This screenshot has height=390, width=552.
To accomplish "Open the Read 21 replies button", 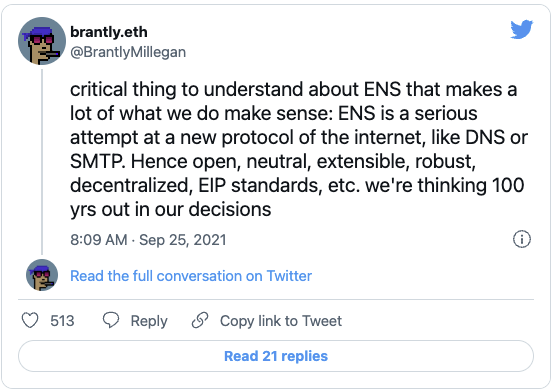I will click(276, 356).
